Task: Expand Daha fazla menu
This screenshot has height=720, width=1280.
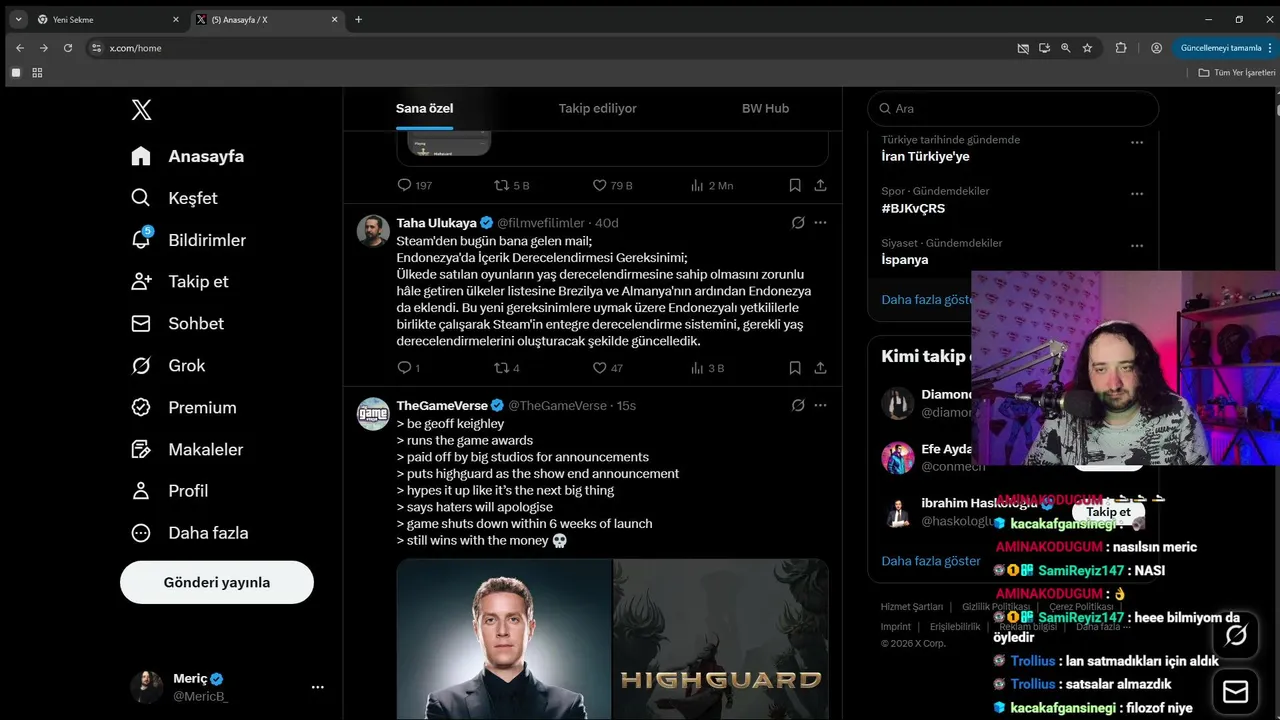Action: pos(189,533)
